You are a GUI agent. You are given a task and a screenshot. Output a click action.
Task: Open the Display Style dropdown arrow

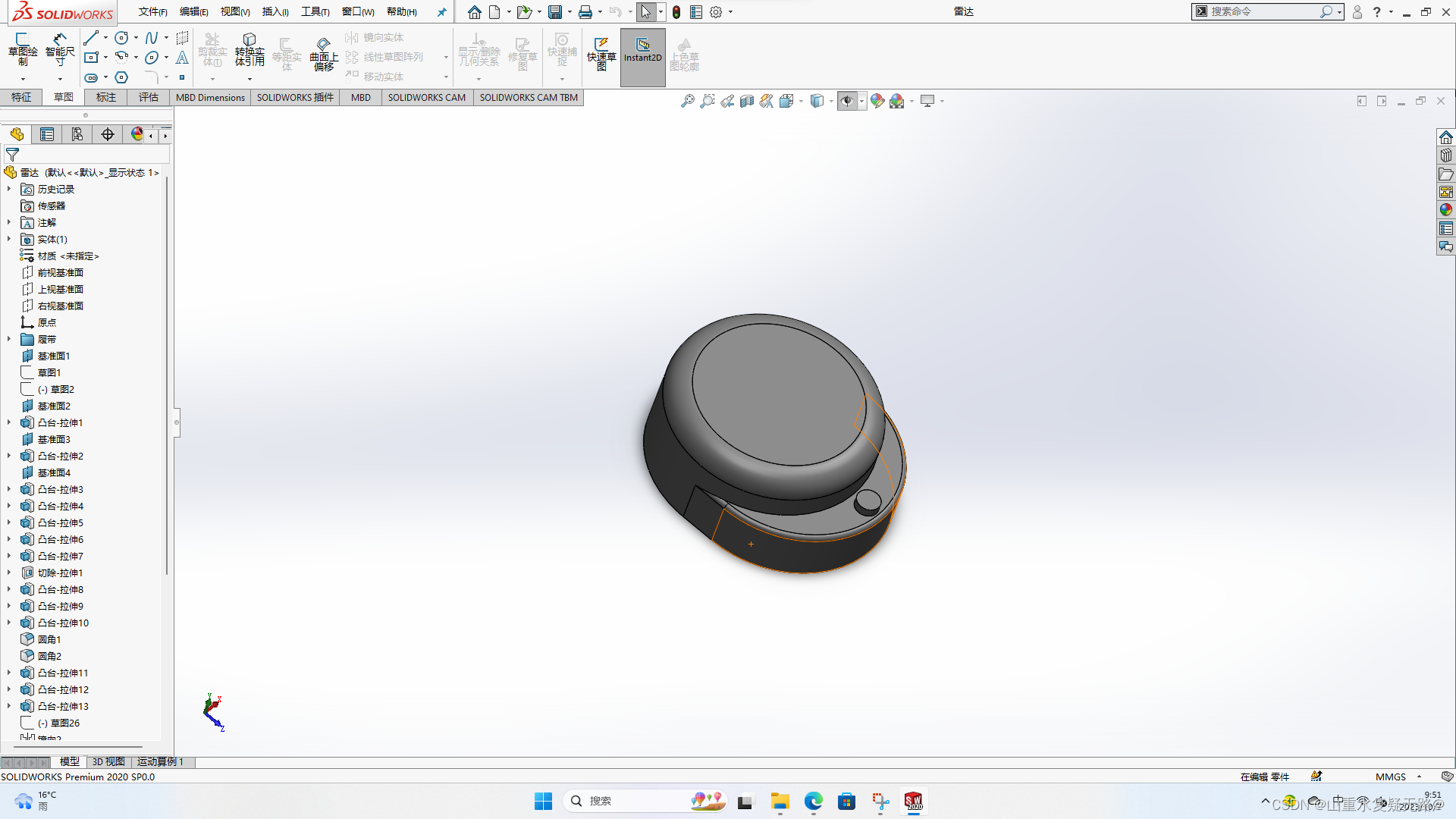coord(830,100)
